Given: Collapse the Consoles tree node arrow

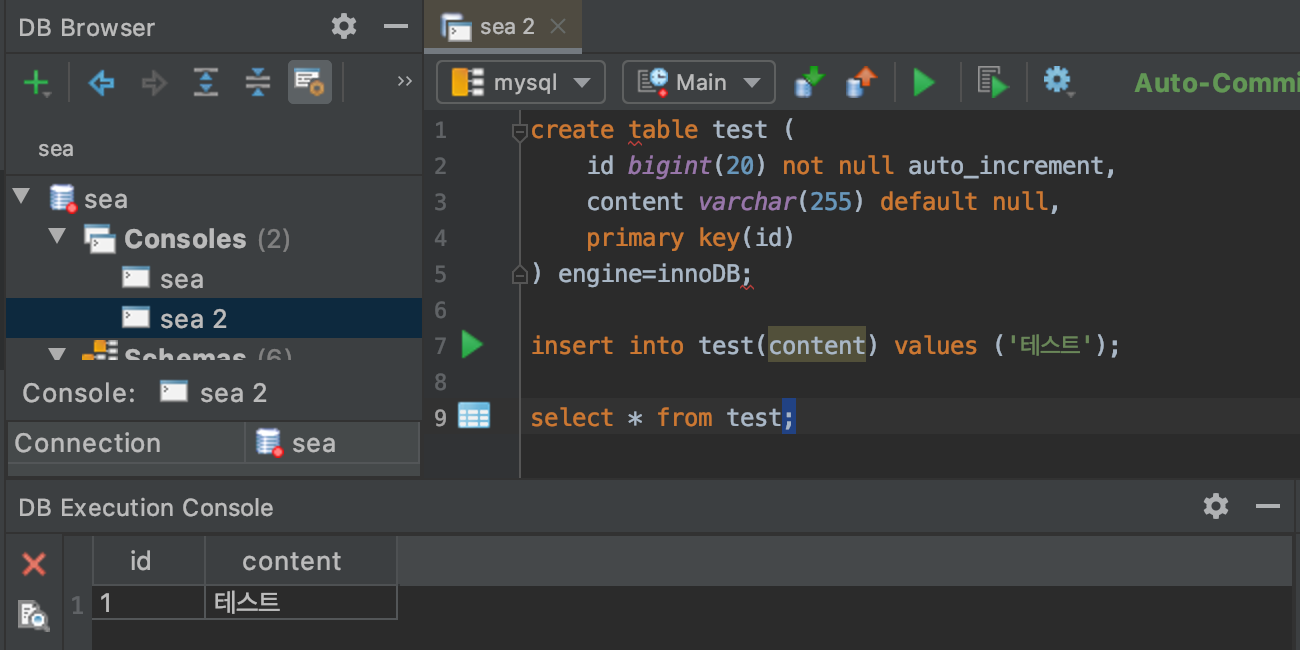Looking at the screenshot, I should tap(58, 237).
